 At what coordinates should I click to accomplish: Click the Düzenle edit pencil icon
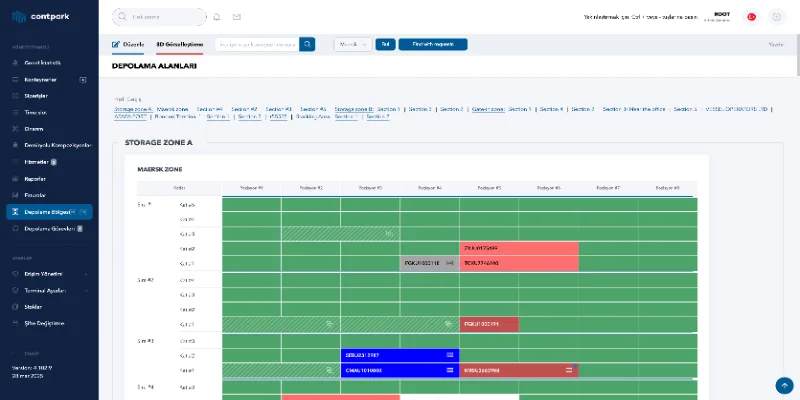pyautogui.click(x=116, y=45)
